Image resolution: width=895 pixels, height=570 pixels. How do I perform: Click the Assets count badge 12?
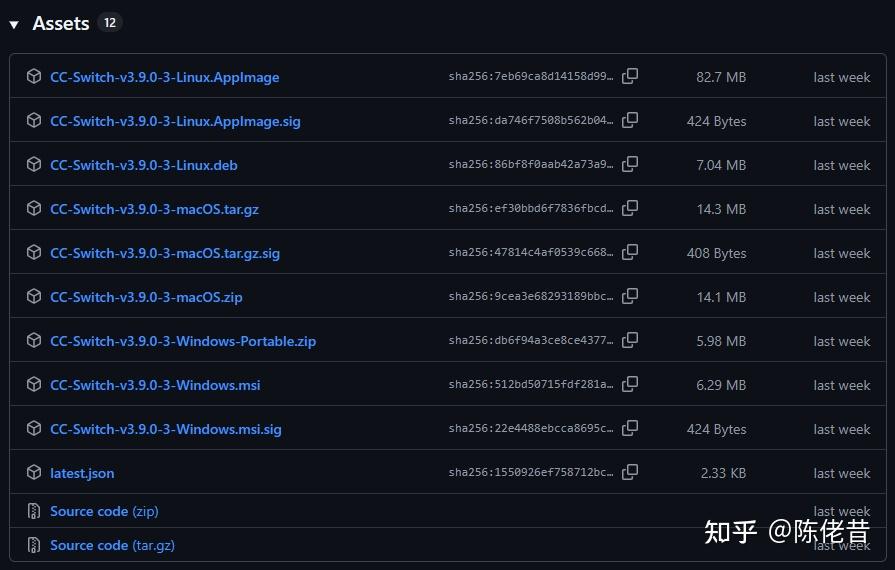point(110,23)
